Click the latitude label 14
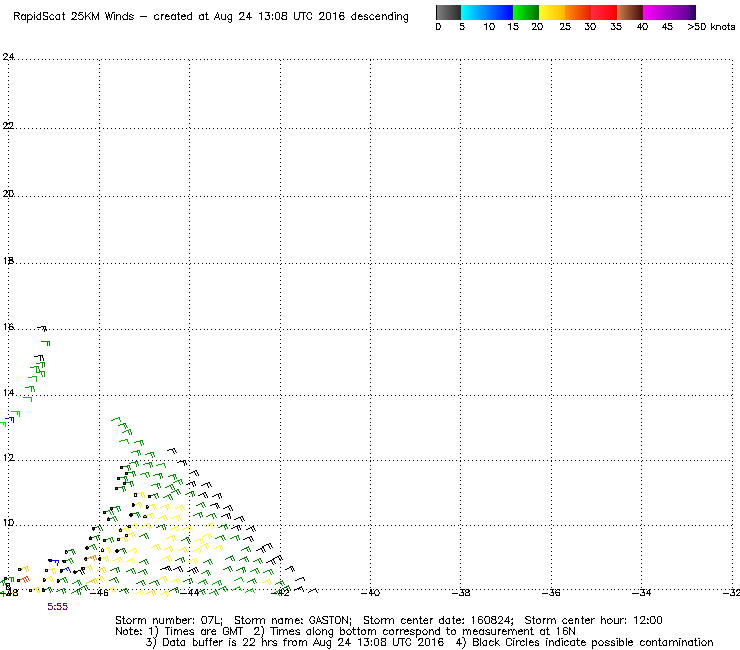 pos(8,393)
